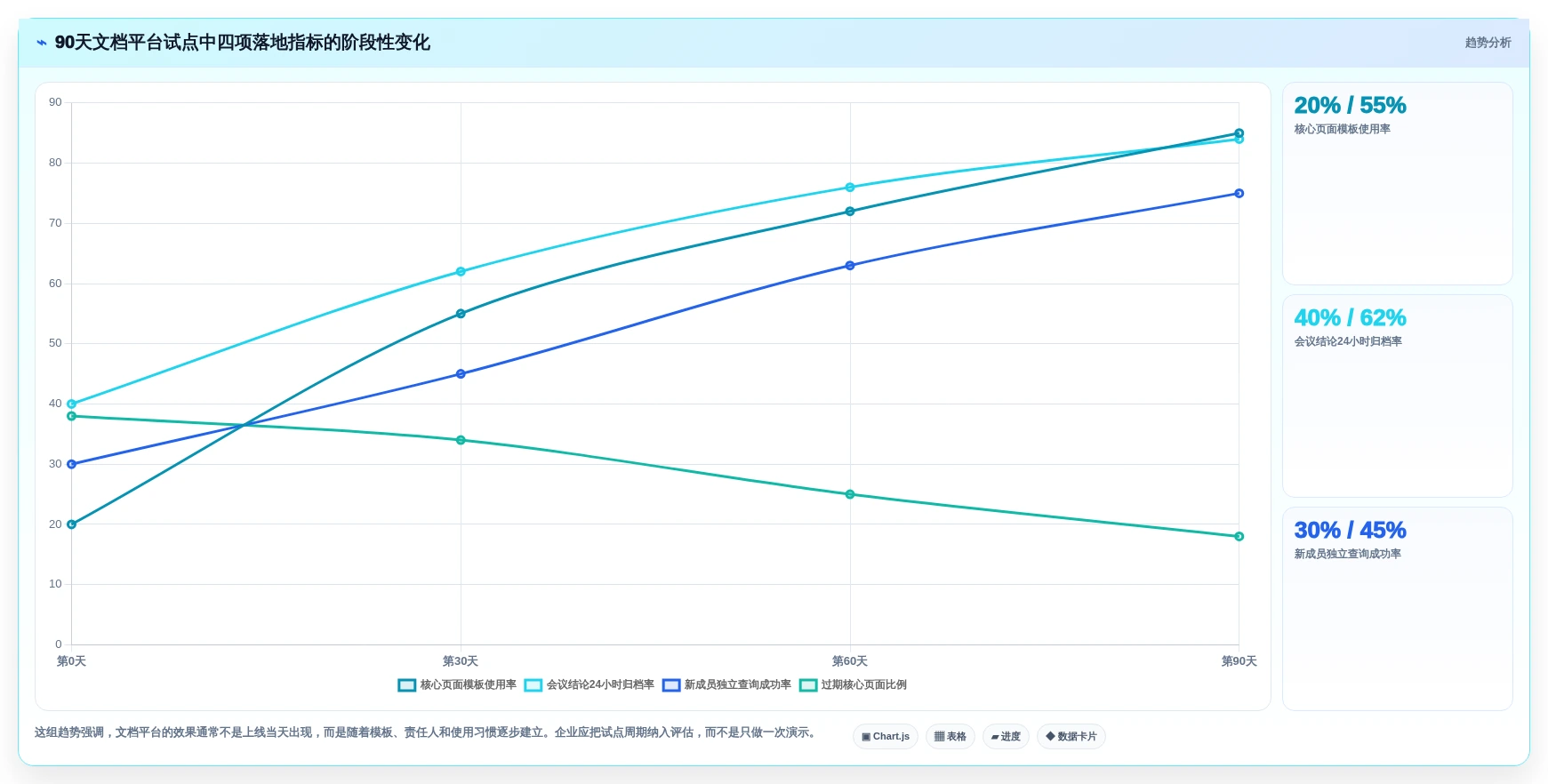The height and width of the screenshot is (784, 1548).
Task: Click the summary paragraph below the chart
Action: 426,733
